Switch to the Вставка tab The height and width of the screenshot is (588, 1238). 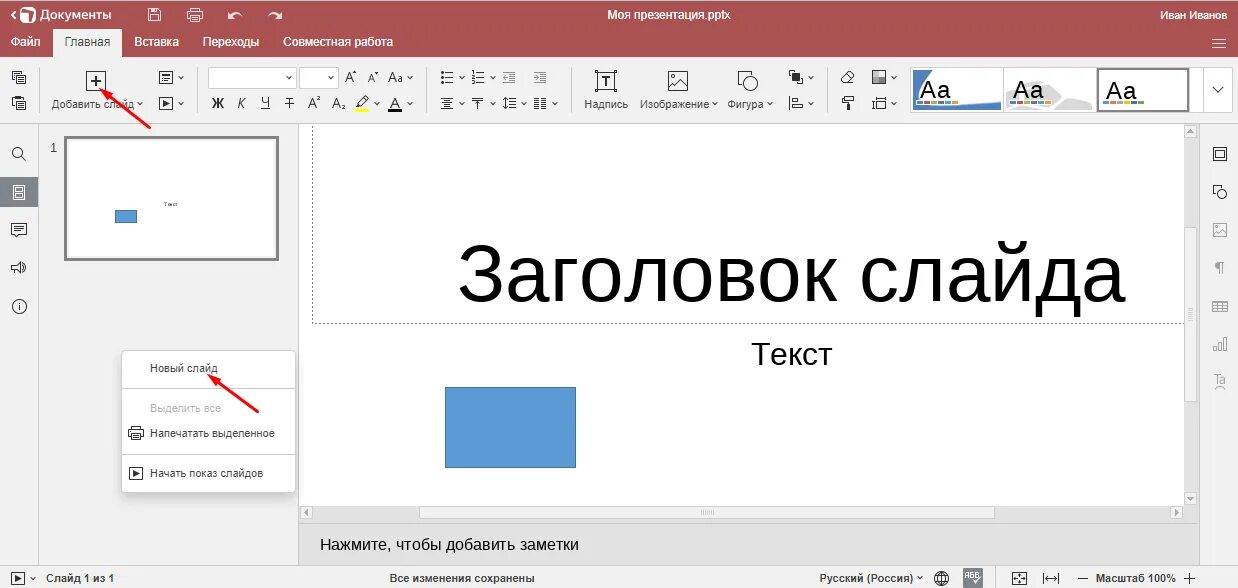point(156,41)
